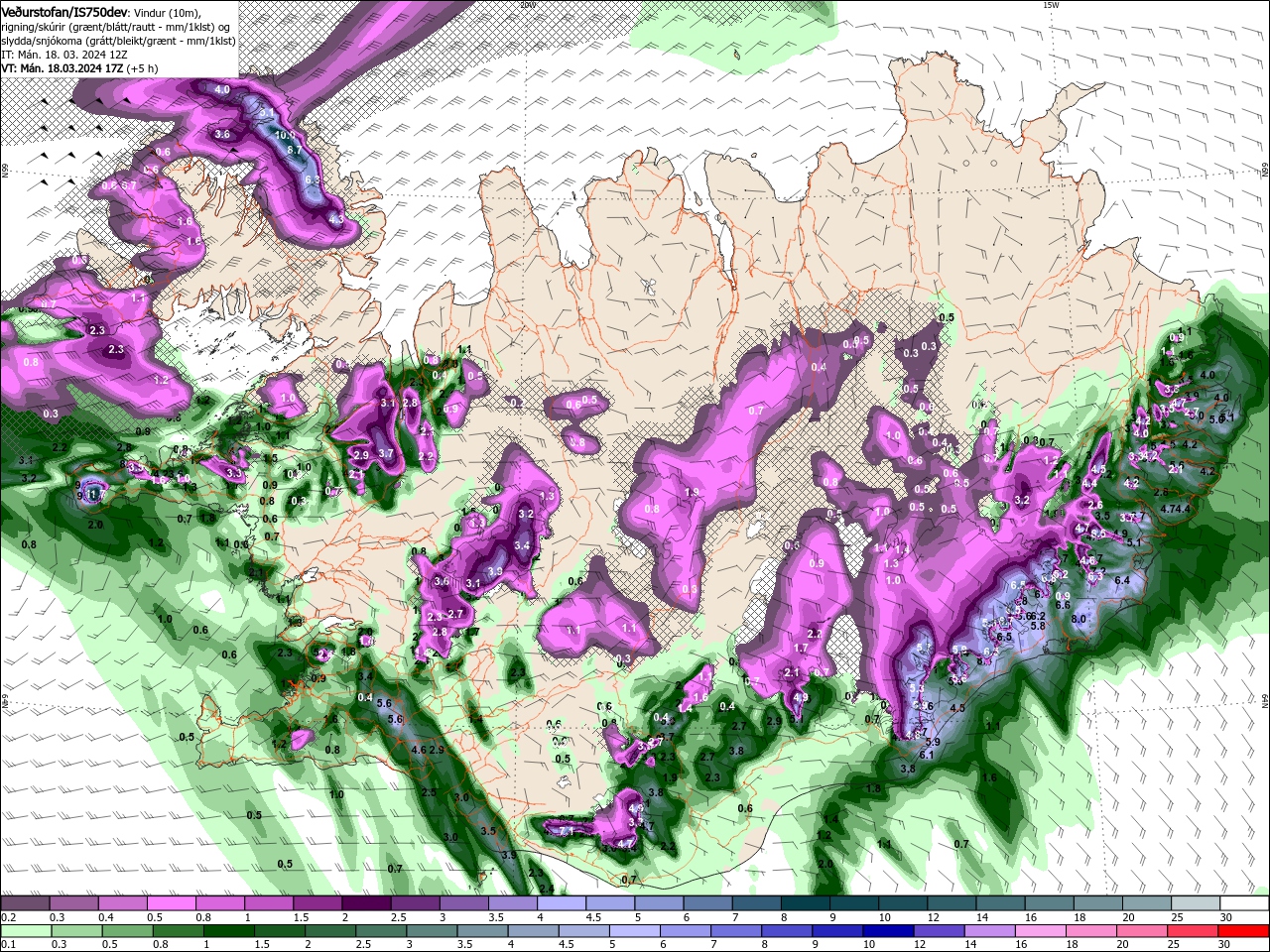Click the 8.0 precipitation value on the map
This screenshot has height=952, width=1270.
point(1079,619)
